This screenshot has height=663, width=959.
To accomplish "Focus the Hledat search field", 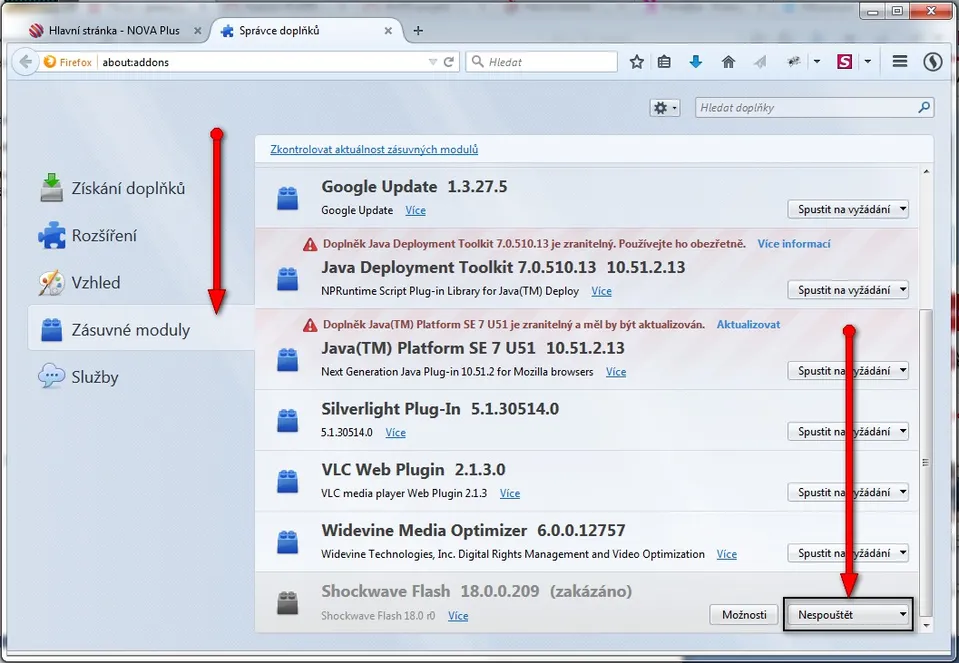I will pyautogui.click(x=542, y=62).
